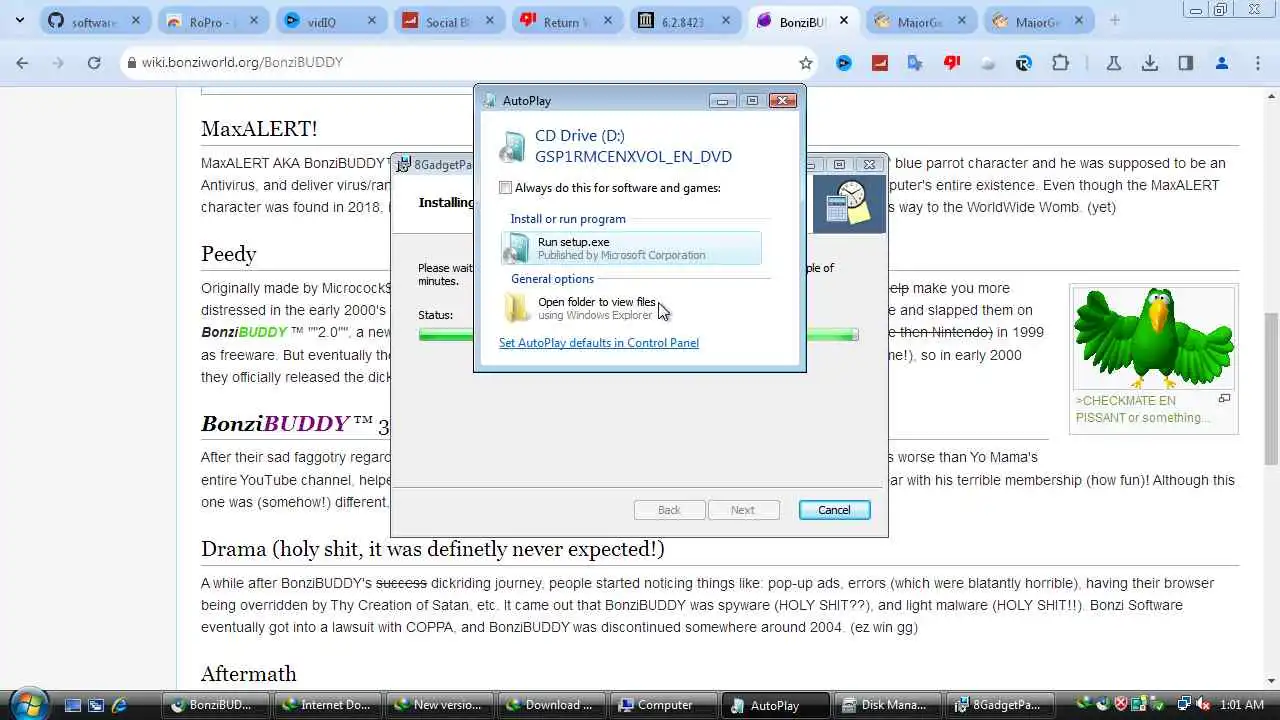
Task: Switch to the RoPro tab
Action: click(213, 22)
